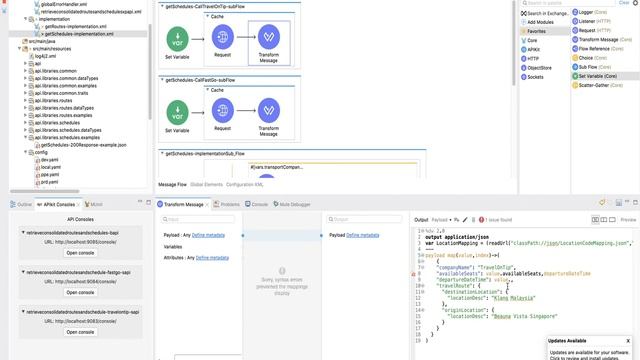Switch to split source-only layout icon

tap(612, 220)
